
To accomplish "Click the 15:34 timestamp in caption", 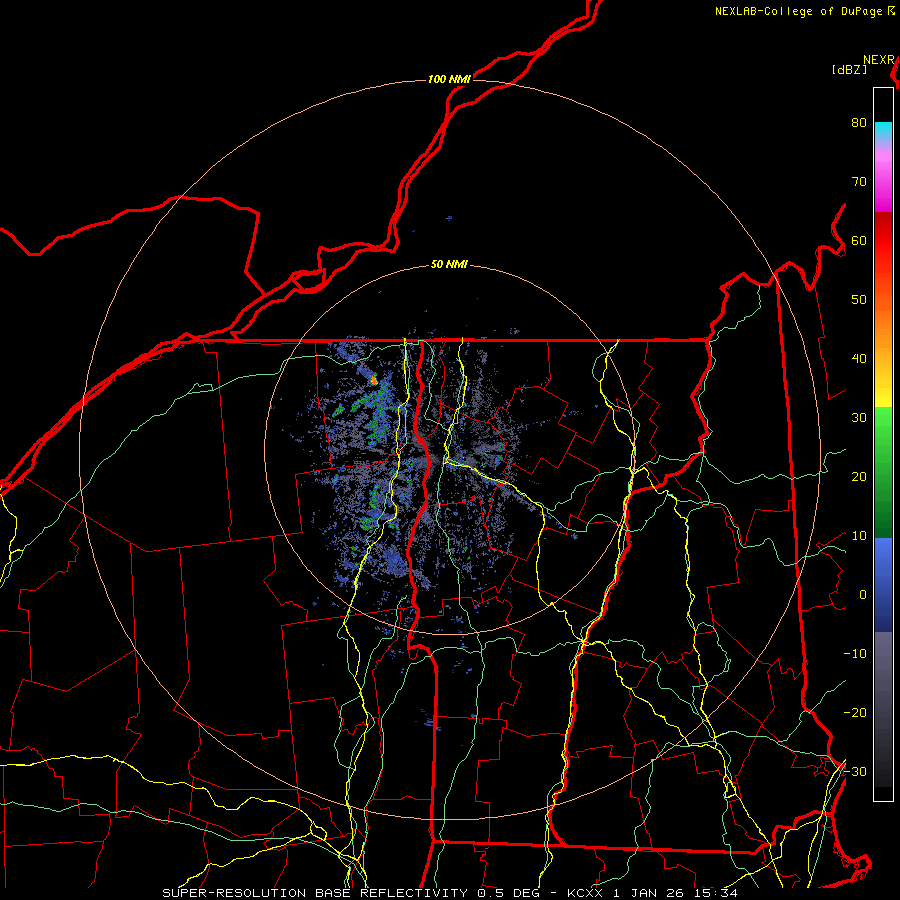I will point(718,893).
